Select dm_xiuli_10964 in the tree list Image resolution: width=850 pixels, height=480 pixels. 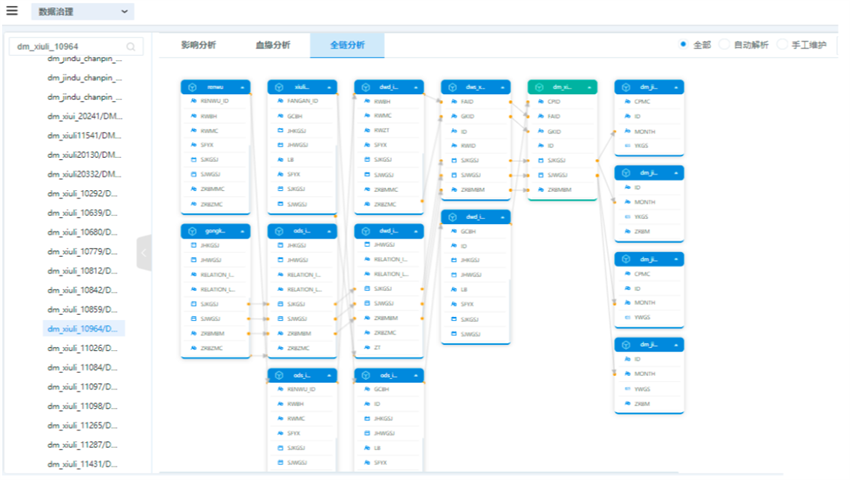pos(84,329)
